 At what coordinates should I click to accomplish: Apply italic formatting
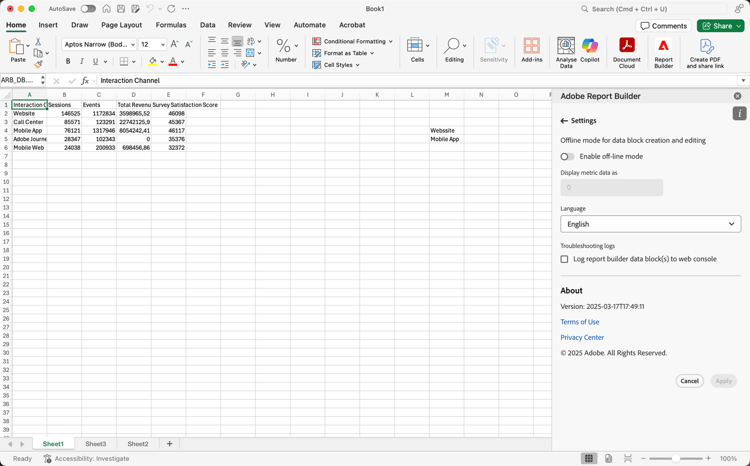(81, 61)
